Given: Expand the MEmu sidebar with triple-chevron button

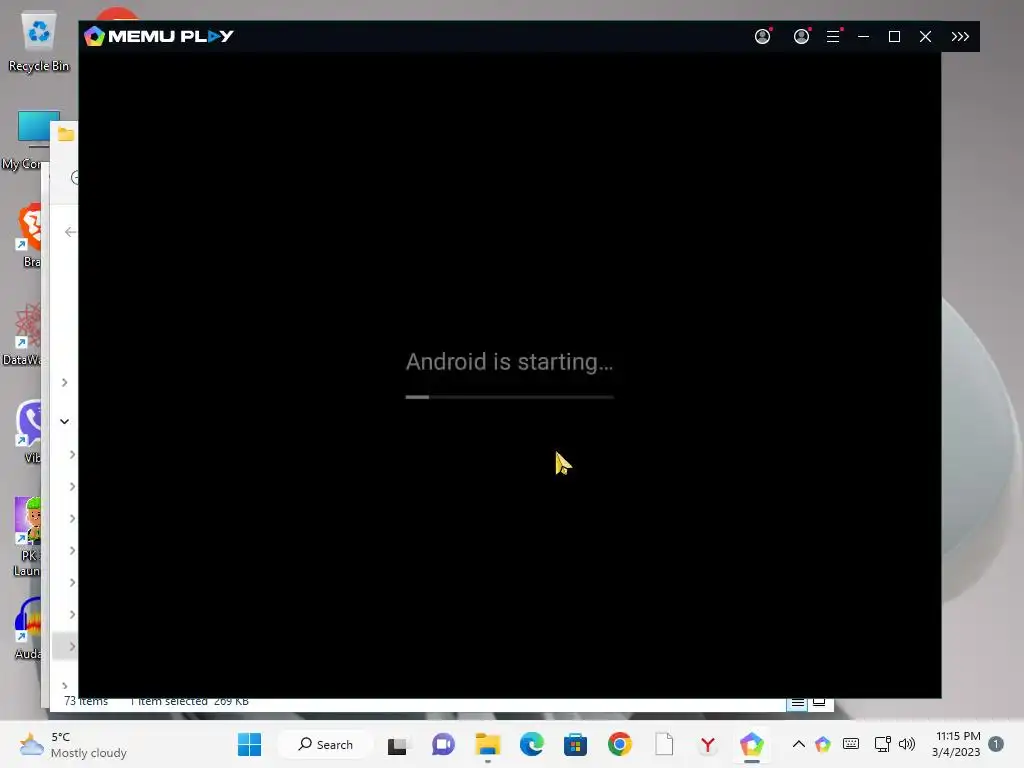Looking at the screenshot, I should pyautogui.click(x=960, y=36).
